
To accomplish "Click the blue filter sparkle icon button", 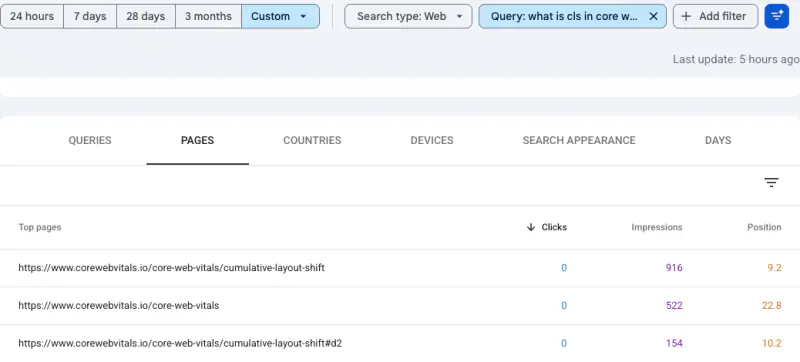I will [777, 16].
